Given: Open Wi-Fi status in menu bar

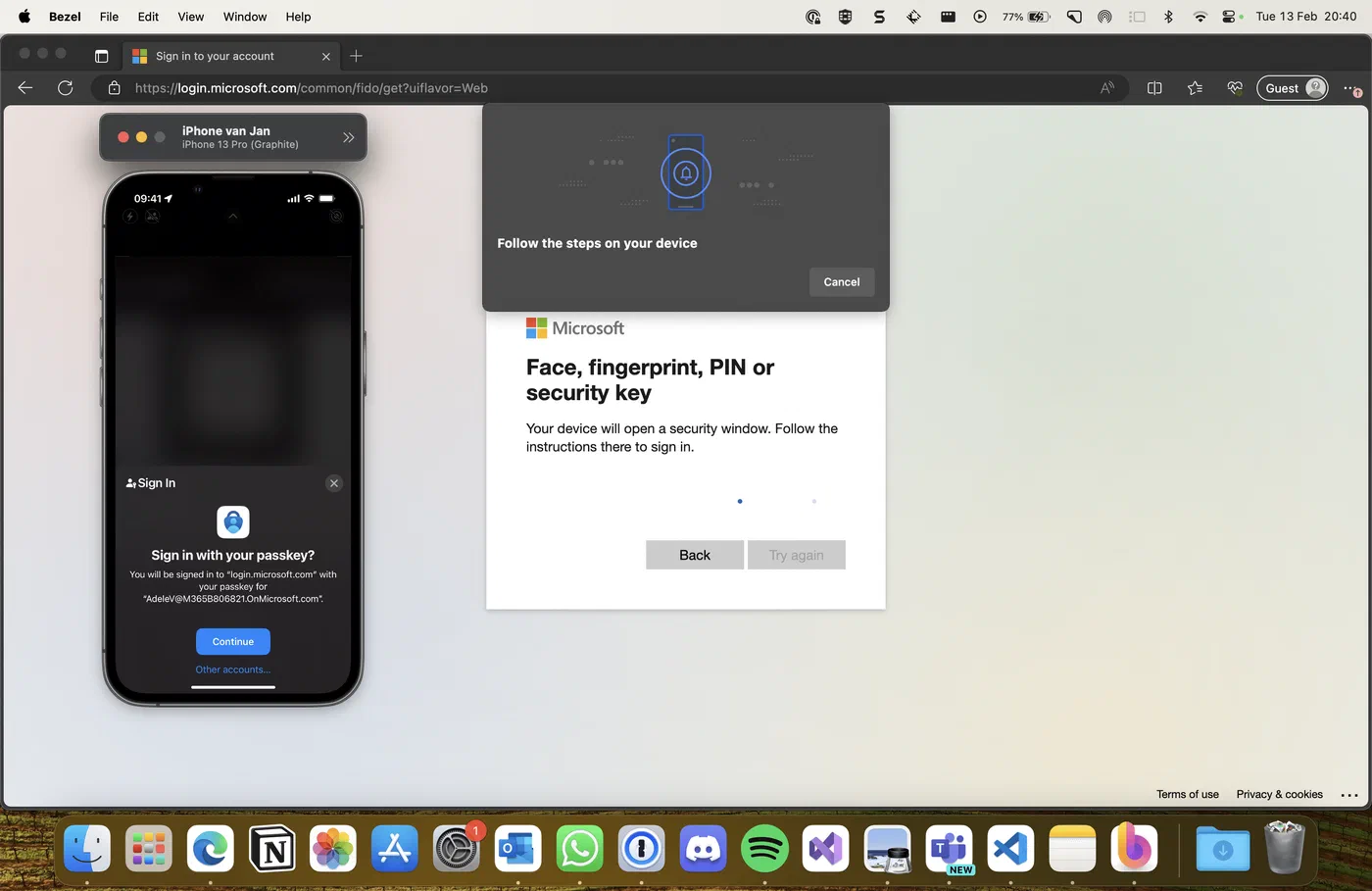Looking at the screenshot, I should (1200, 17).
